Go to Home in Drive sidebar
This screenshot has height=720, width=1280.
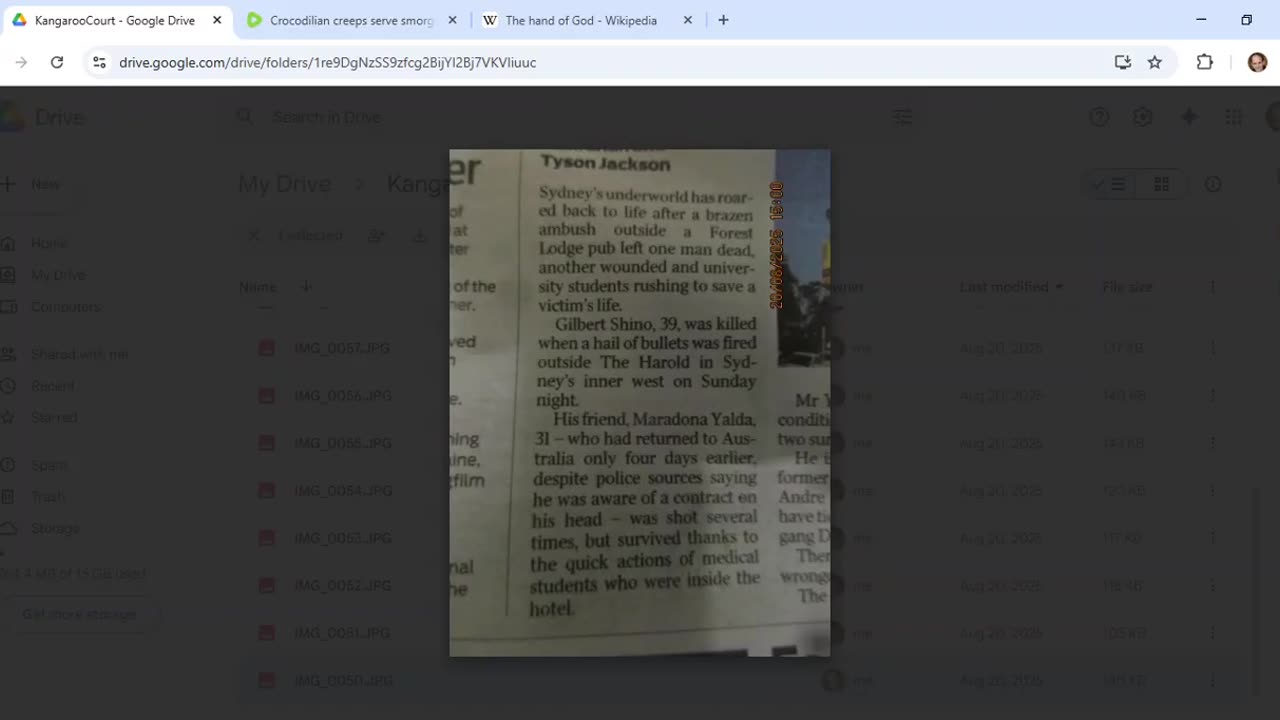[x=48, y=243]
